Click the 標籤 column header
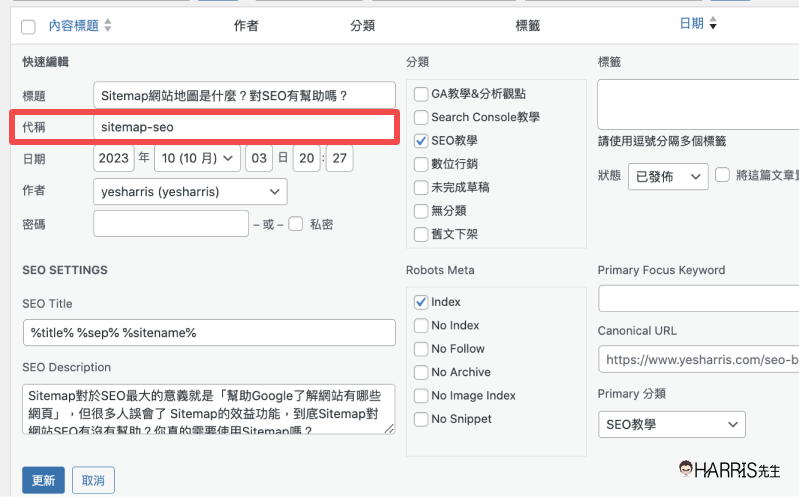This screenshot has width=799, height=497. pyautogui.click(x=528, y=25)
